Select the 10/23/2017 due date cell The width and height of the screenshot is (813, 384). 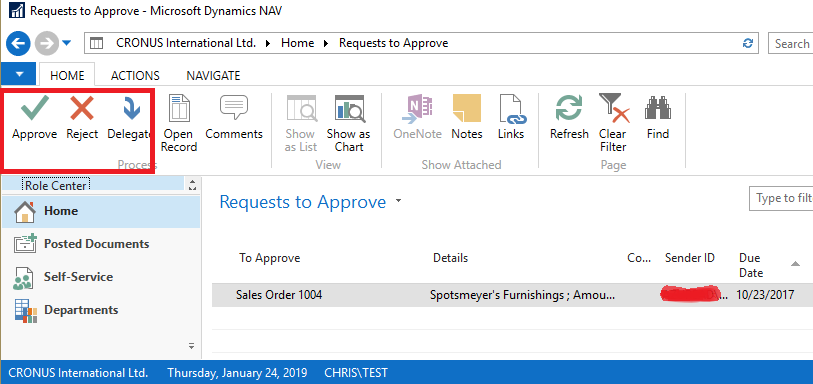[x=765, y=295]
